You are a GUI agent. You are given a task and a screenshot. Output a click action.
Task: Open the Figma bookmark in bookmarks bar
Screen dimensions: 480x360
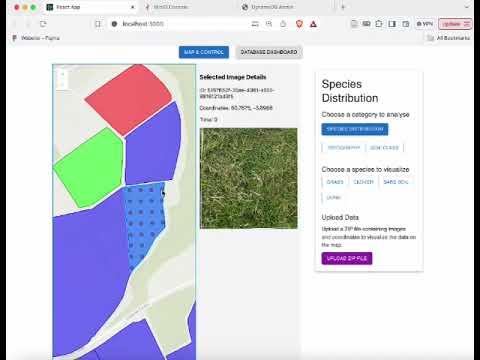pos(36,38)
